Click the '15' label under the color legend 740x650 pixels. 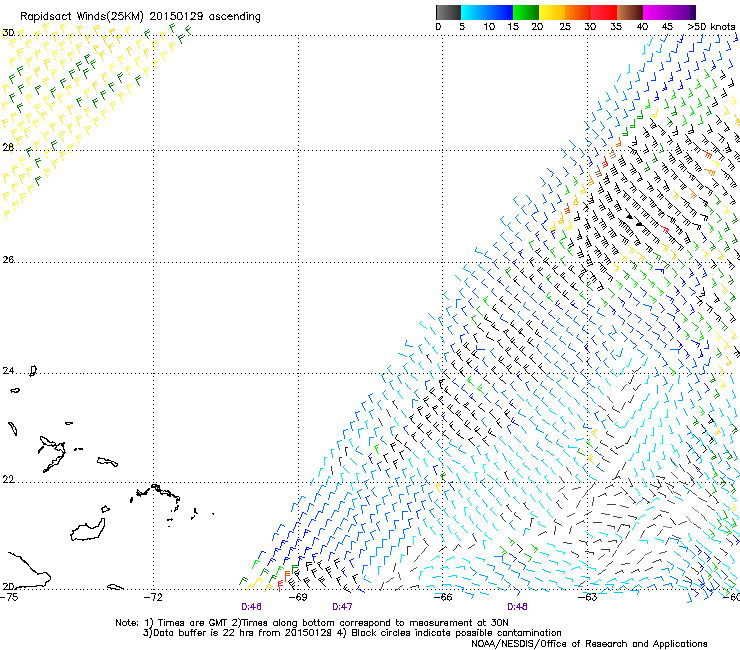[x=513, y=27]
